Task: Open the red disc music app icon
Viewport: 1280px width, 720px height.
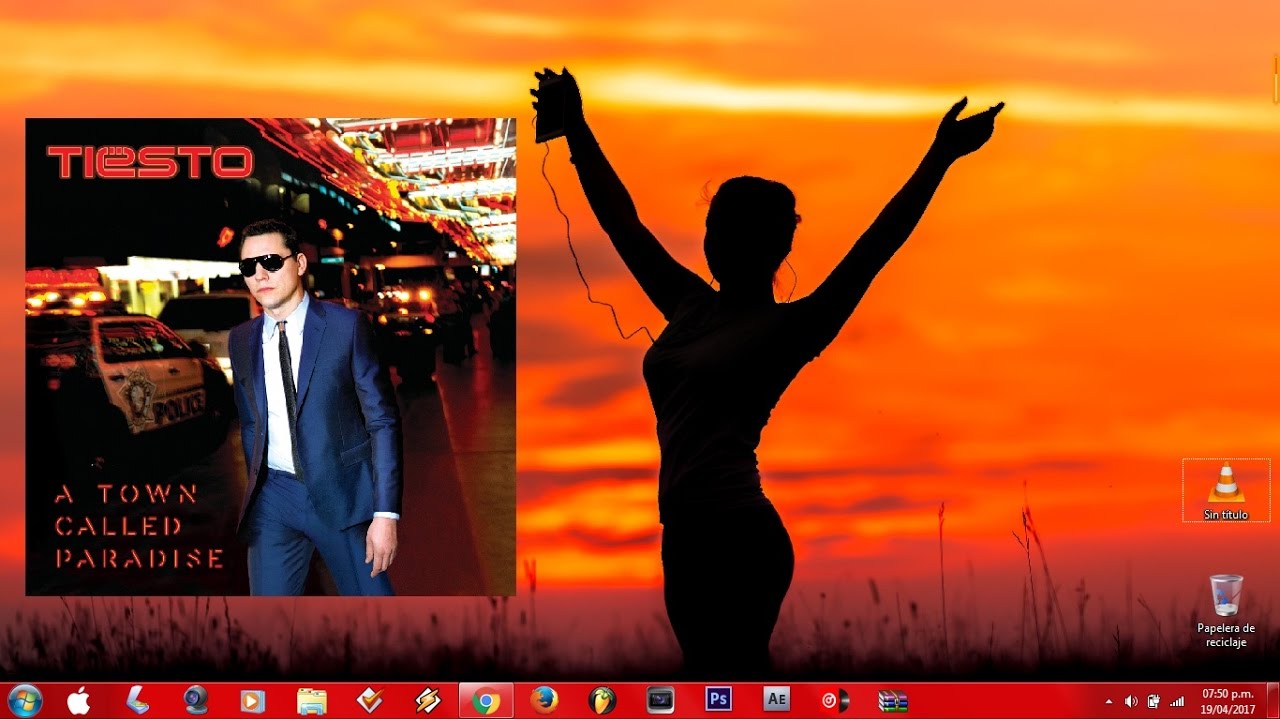Action: click(834, 700)
